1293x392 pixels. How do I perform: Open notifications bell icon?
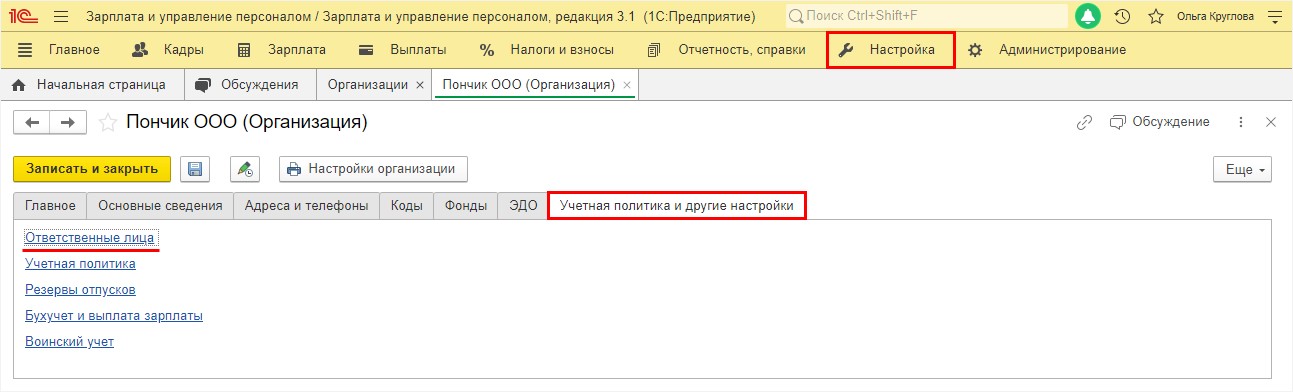1088,17
